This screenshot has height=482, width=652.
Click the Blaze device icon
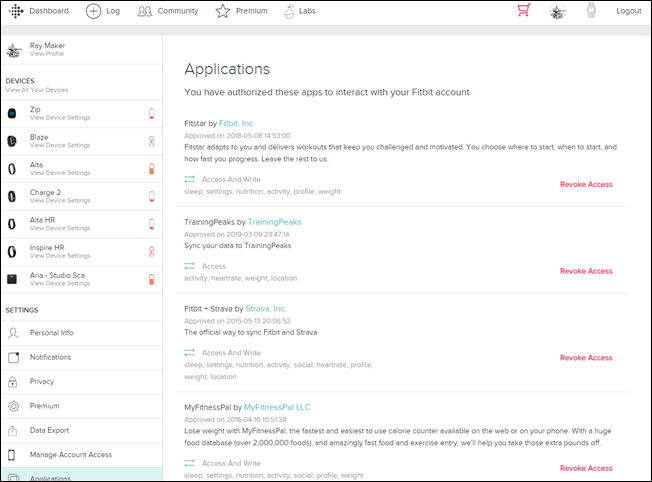pyautogui.click(x=12, y=141)
